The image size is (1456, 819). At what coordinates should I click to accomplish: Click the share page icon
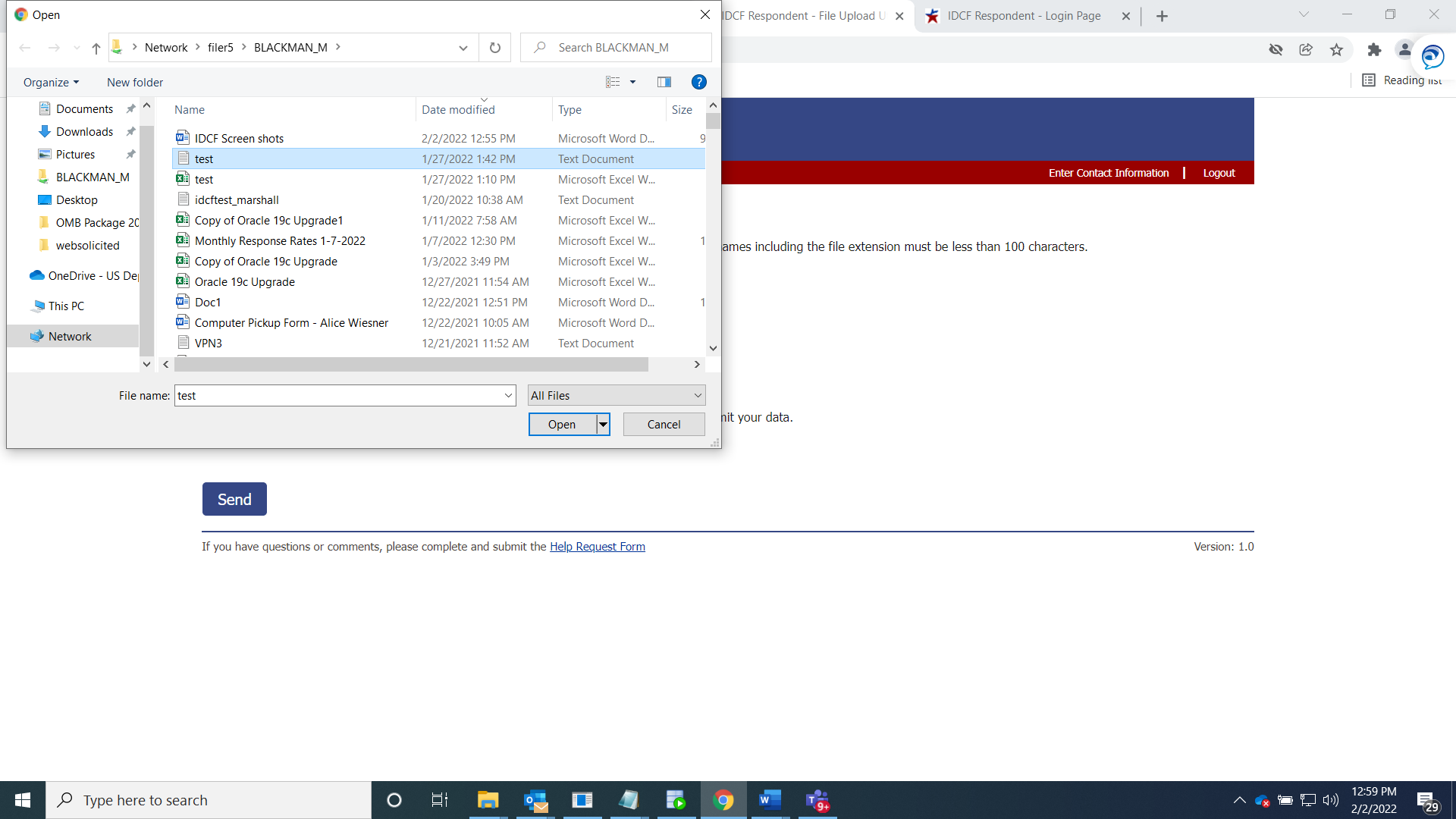click(x=1306, y=50)
